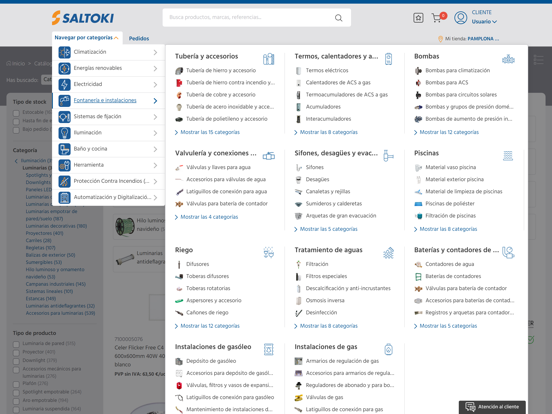Image resolution: width=552 pixels, height=414 pixels.
Task: Collapse the Navegar por categorías dropdown
Action: 87,38
